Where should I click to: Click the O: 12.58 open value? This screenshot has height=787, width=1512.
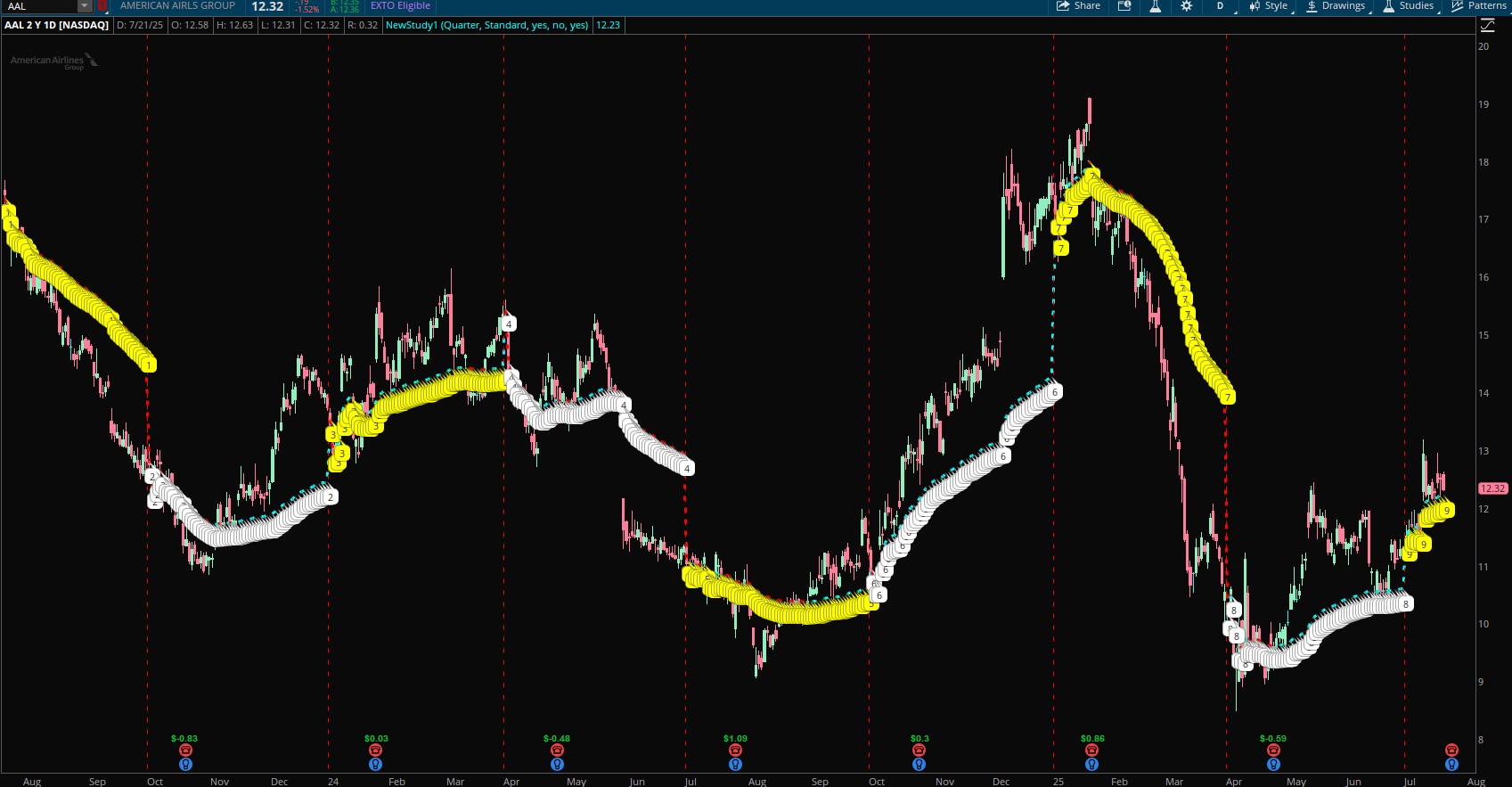(190, 25)
